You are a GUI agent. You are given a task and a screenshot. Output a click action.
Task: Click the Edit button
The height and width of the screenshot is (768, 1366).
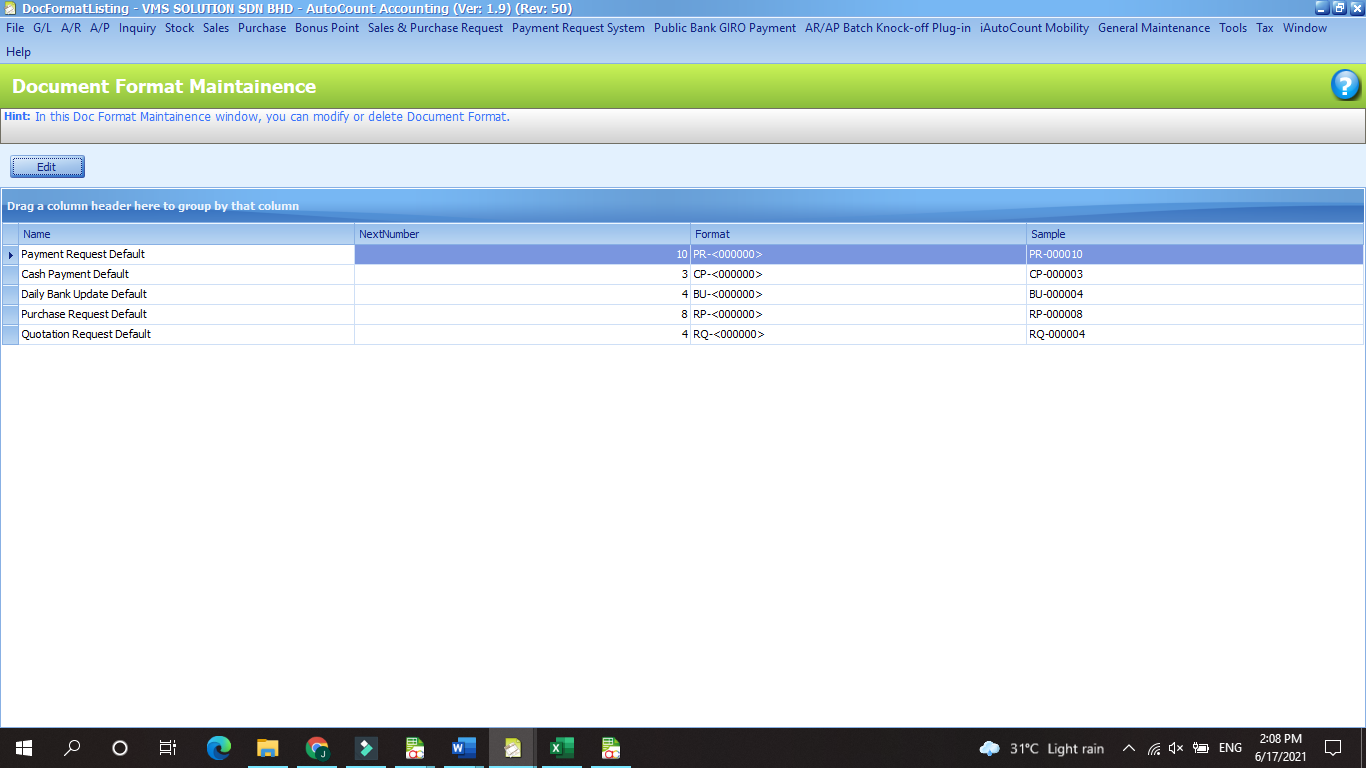click(47, 167)
